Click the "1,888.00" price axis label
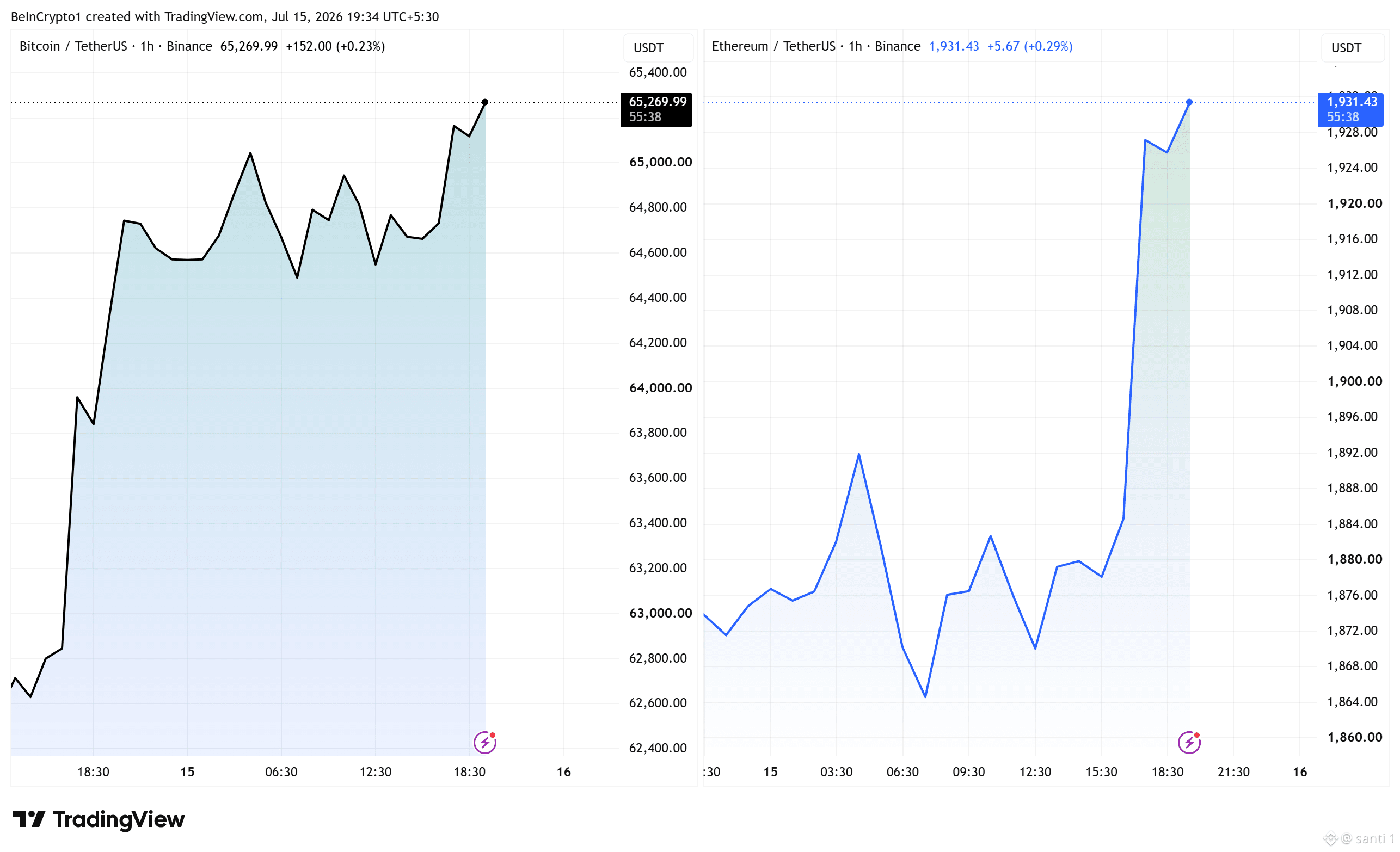1400x852 pixels. click(1352, 488)
